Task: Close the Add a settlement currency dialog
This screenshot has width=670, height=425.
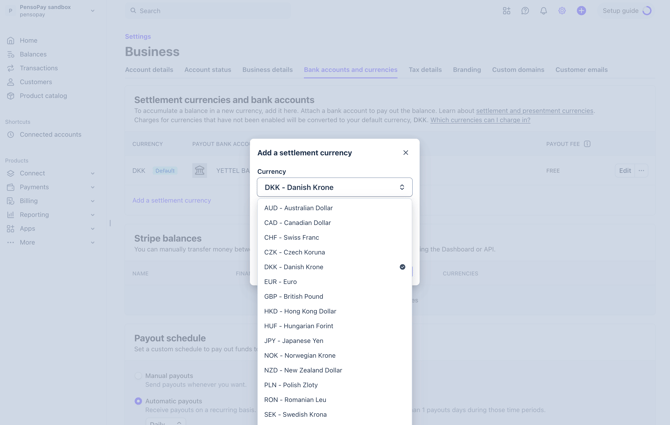Action: click(x=406, y=152)
